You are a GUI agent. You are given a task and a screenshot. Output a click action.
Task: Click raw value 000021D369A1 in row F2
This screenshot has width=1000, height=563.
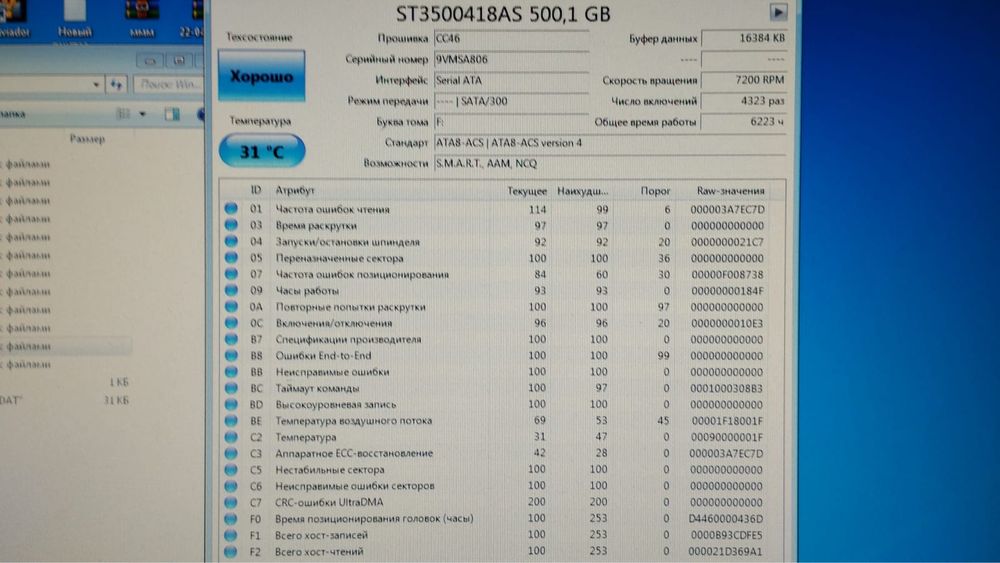(726, 552)
